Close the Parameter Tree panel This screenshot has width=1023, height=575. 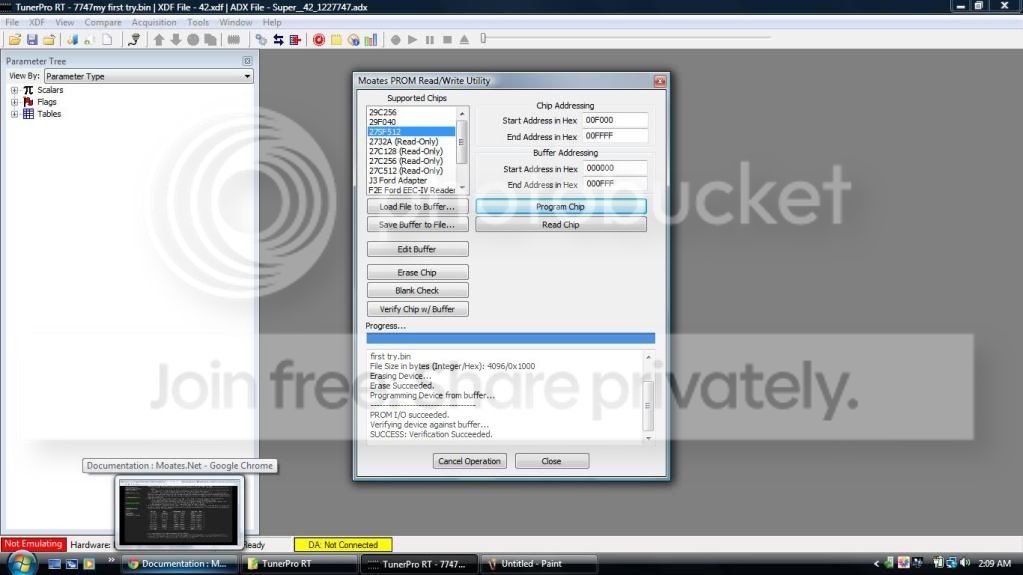(x=247, y=61)
